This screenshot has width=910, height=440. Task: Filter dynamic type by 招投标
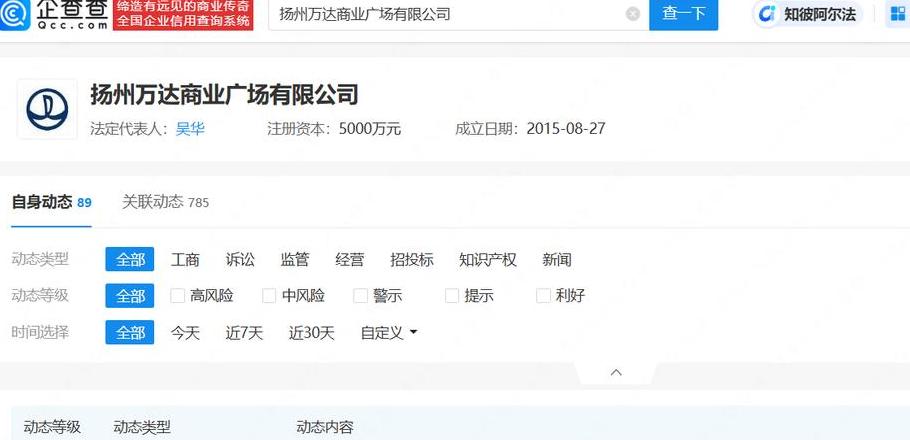pyautogui.click(x=412, y=259)
